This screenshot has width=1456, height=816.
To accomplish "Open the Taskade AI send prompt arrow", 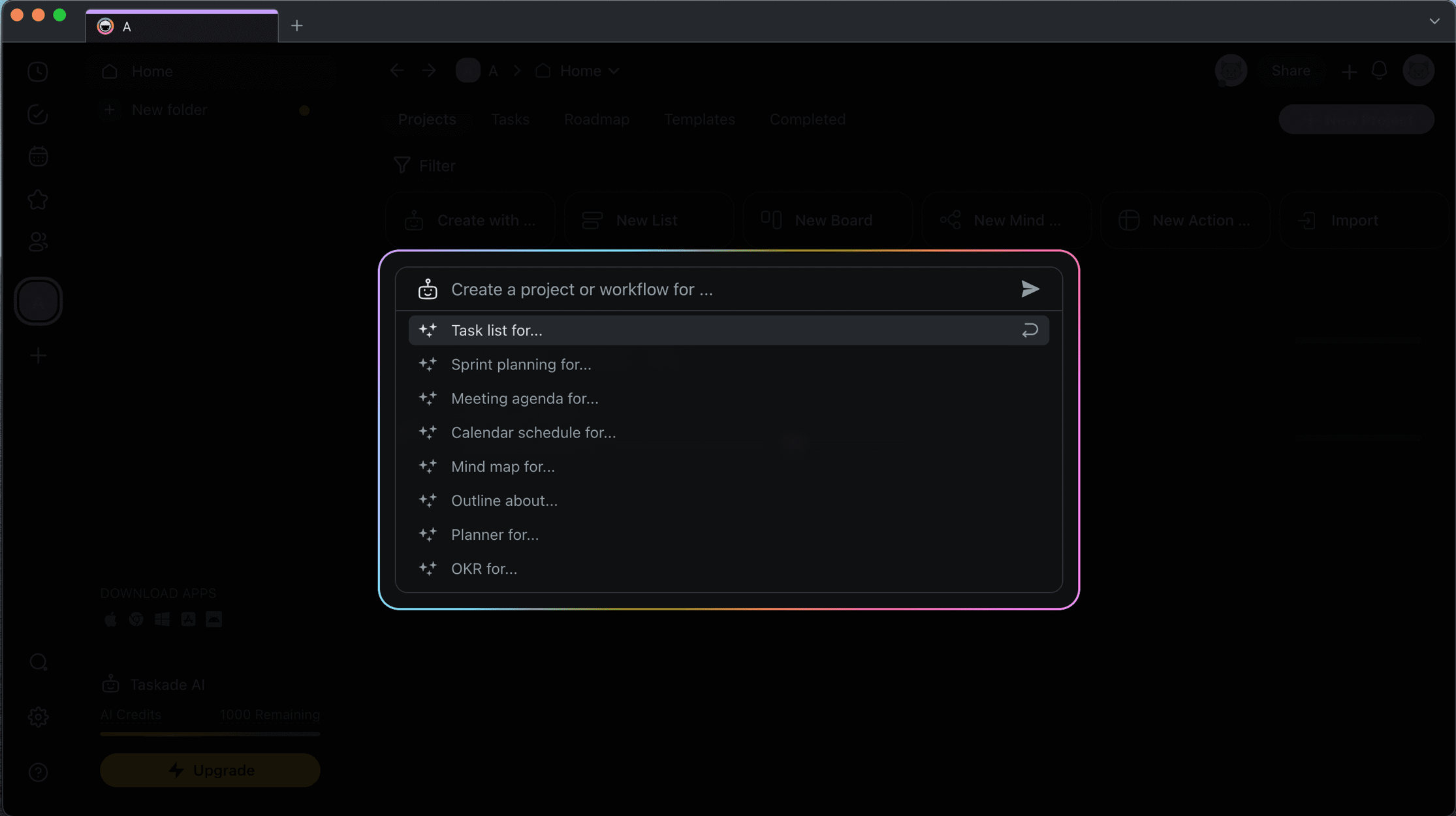I will coord(1029,289).
